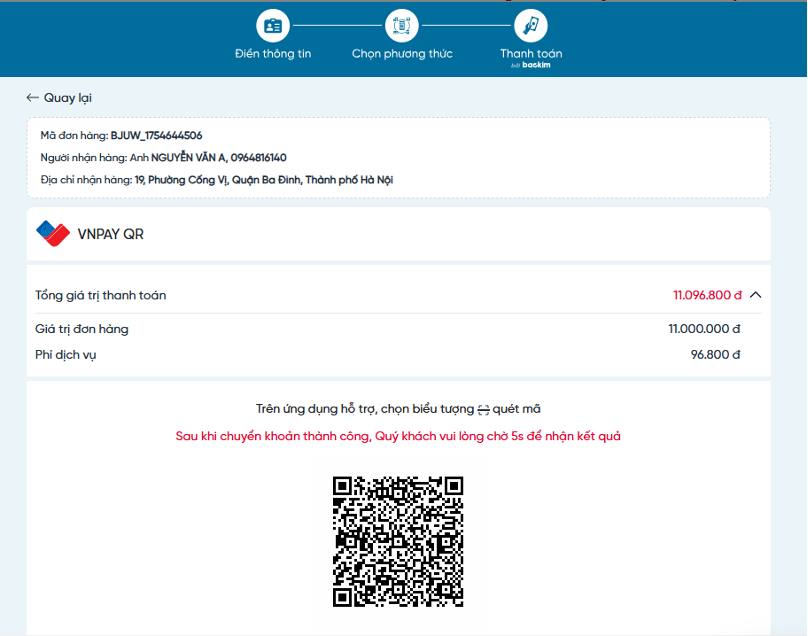
Task: Click the recipient name NGUYỄN VĂN A
Action: point(188,158)
